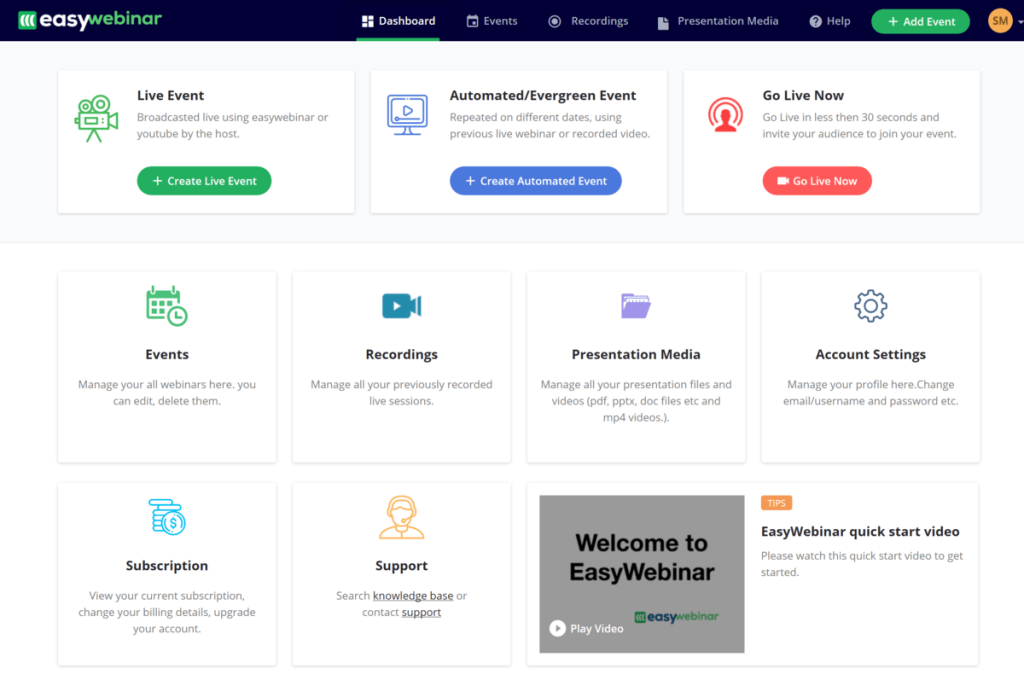The image size is (1024, 686).
Task: Click the Go Live Now broadcast icon
Action: 725,113
